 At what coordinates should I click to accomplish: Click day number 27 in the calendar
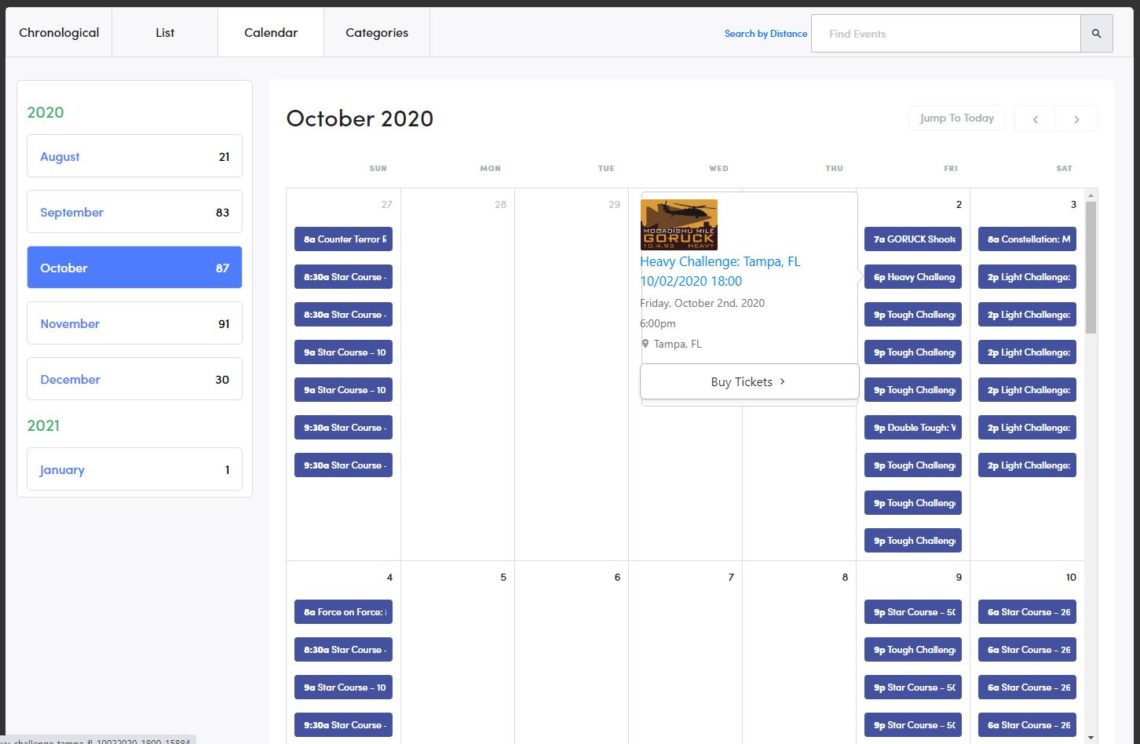tap(387, 204)
